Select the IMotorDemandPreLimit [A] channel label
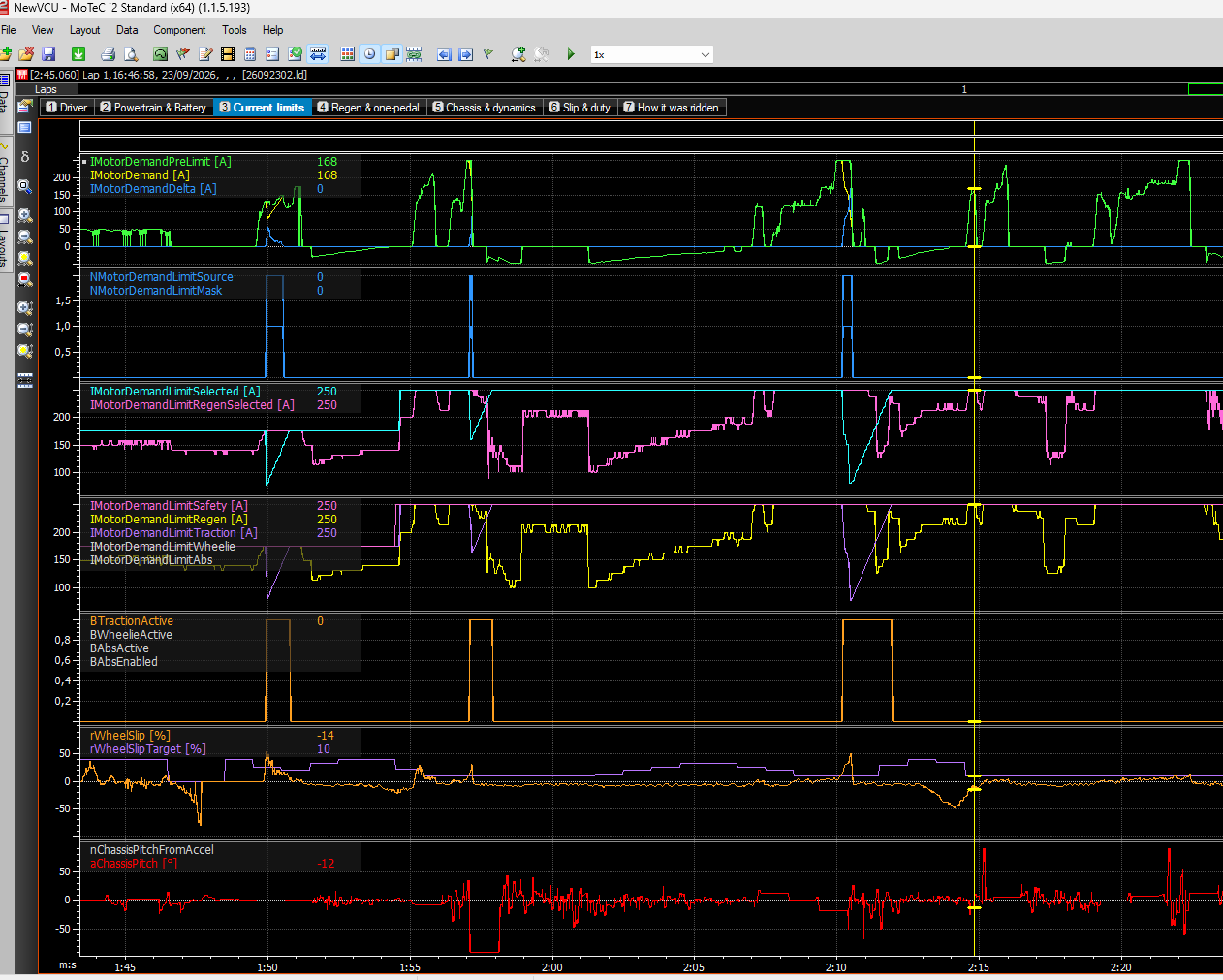Screen dimensions: 1223x980 pos(161,162)
